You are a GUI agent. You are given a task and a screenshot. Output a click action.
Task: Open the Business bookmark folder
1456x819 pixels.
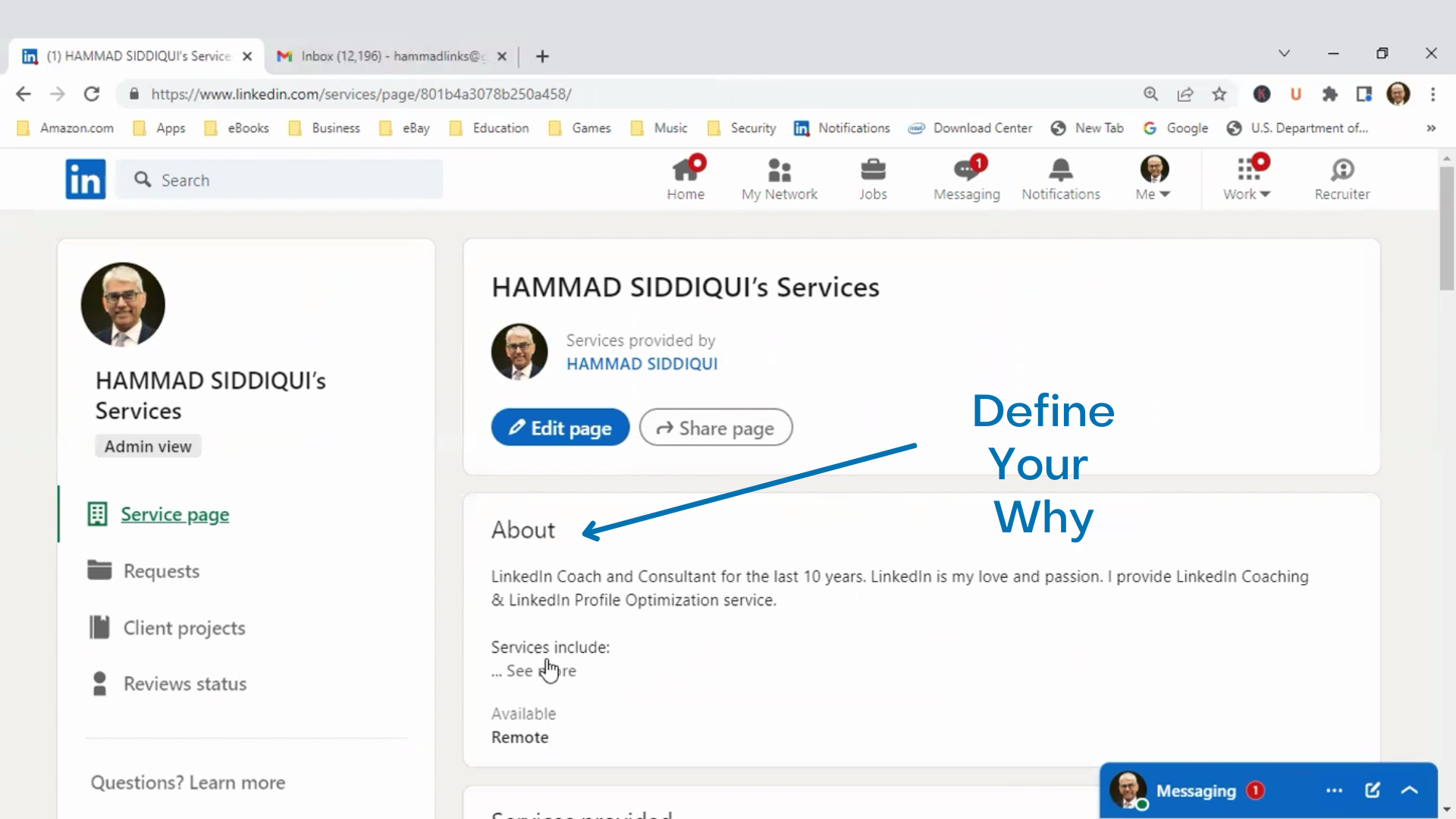(x=324, y=128)
